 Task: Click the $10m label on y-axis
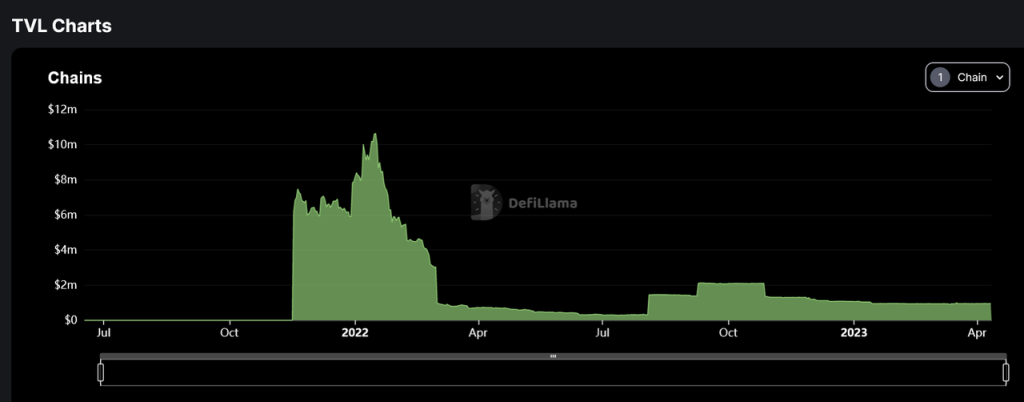click(x=62, y=144)
